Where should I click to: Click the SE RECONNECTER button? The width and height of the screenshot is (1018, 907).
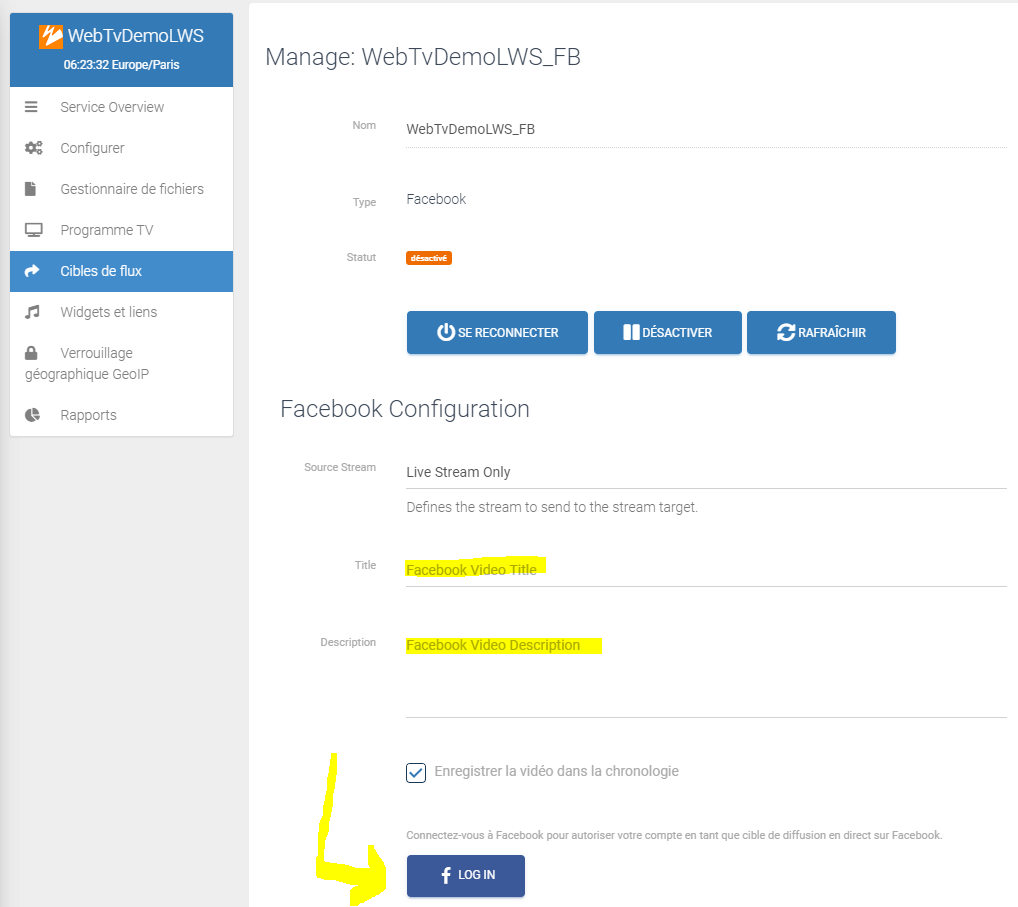click(x=497, y=332)
